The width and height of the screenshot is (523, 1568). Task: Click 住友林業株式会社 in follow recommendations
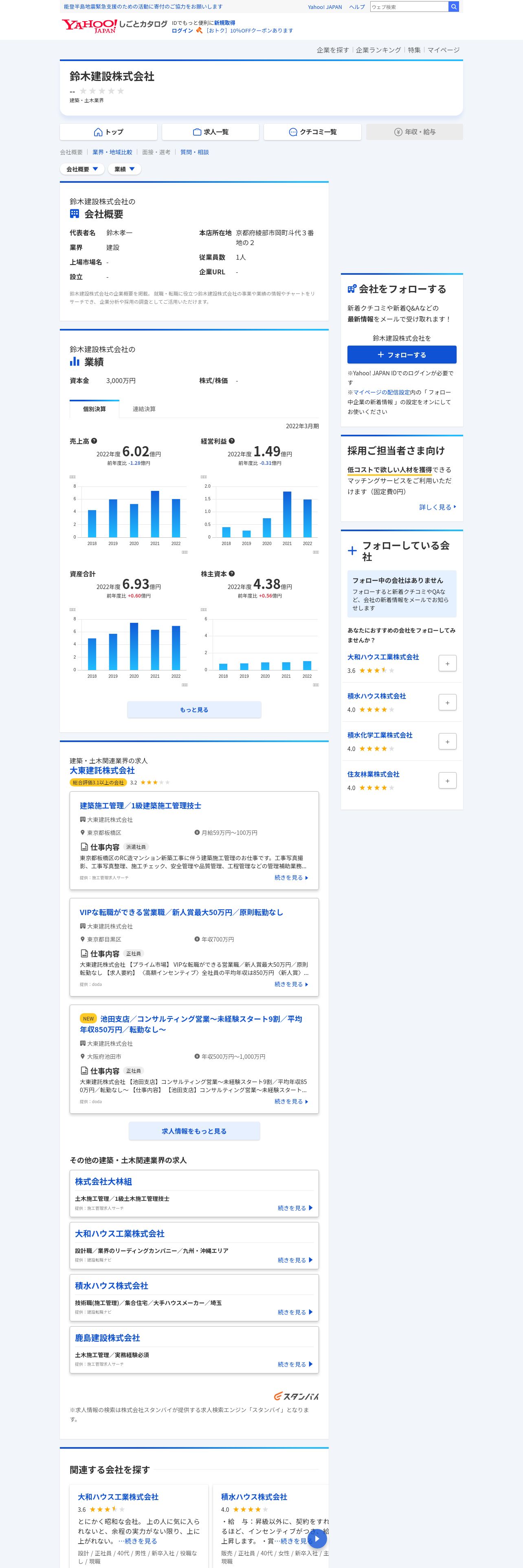pos(373,774)
